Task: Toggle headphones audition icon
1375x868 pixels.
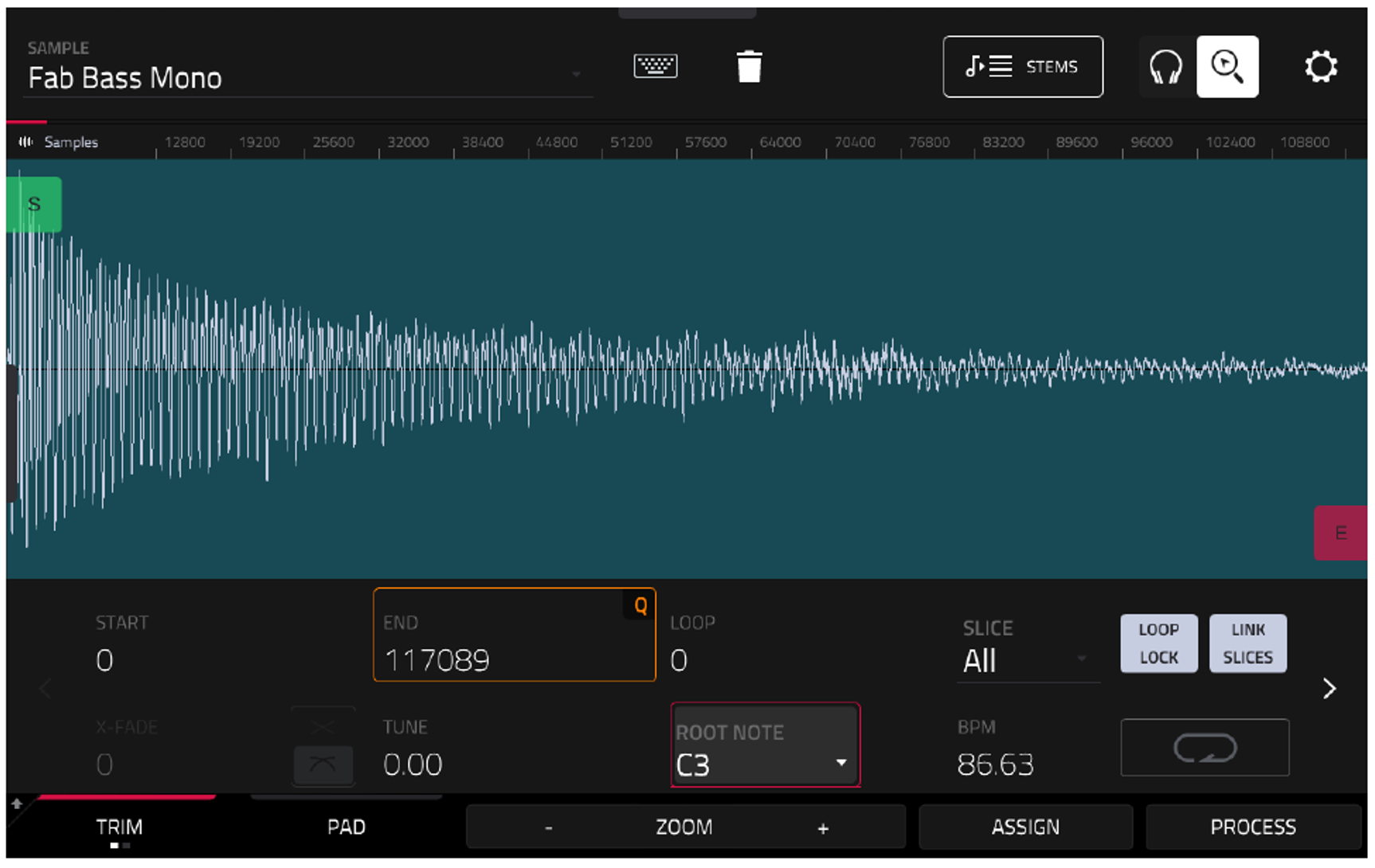Action: [x=1165, y=67]
